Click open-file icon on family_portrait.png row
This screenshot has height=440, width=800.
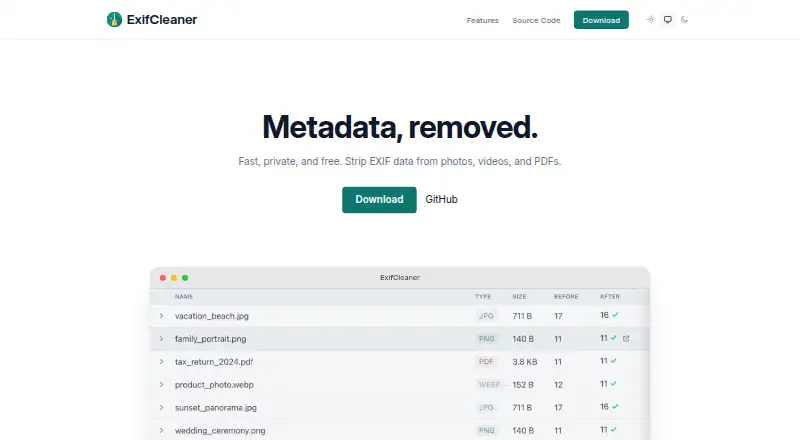pos(626,338)
